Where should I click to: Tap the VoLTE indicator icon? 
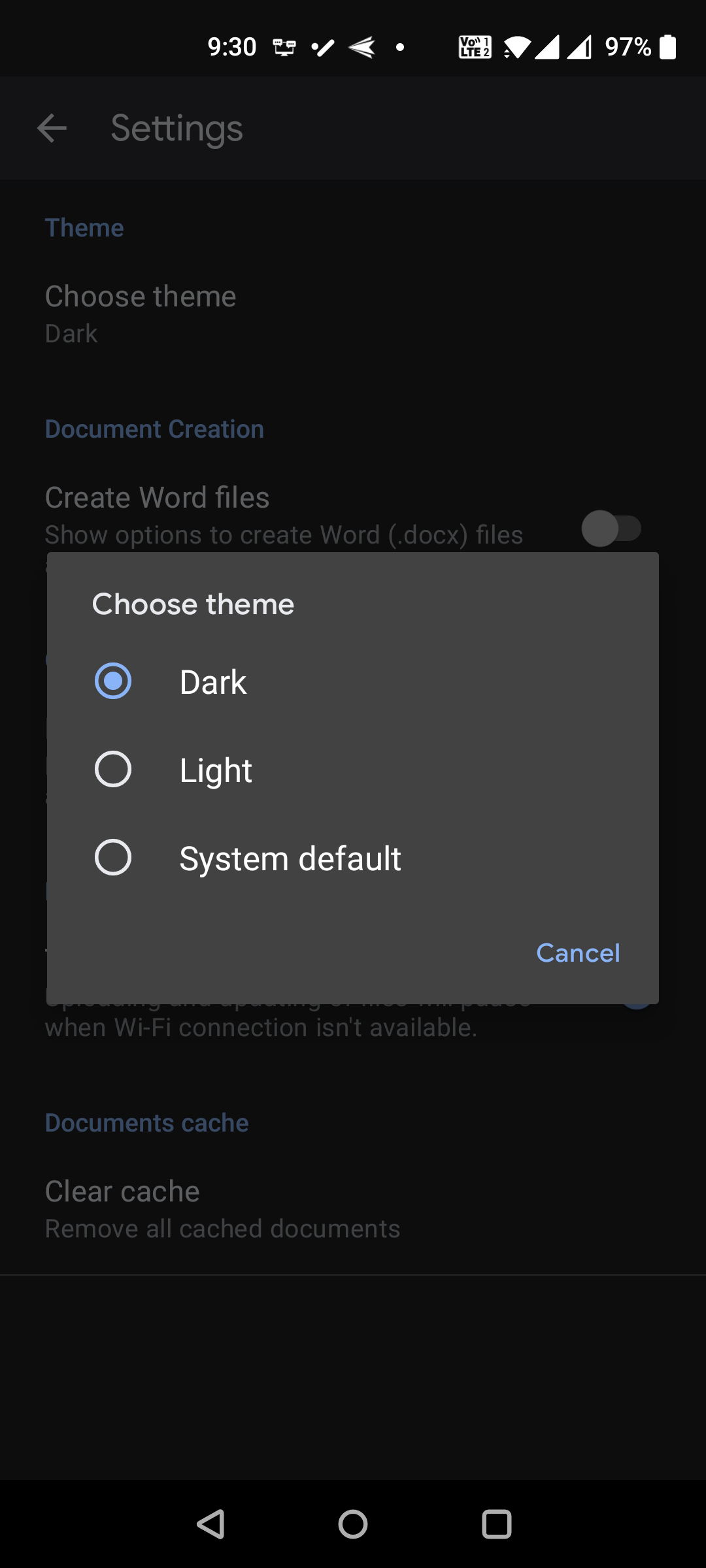475,47
